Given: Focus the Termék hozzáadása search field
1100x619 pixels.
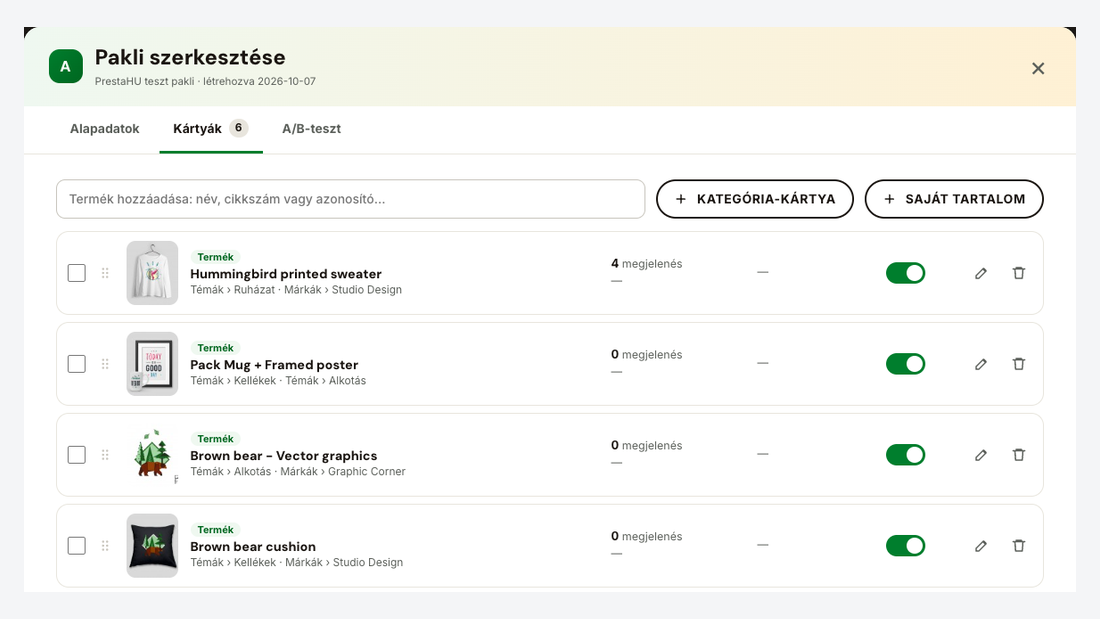Looking at the screenshot, I should click(x=351, y=199).
